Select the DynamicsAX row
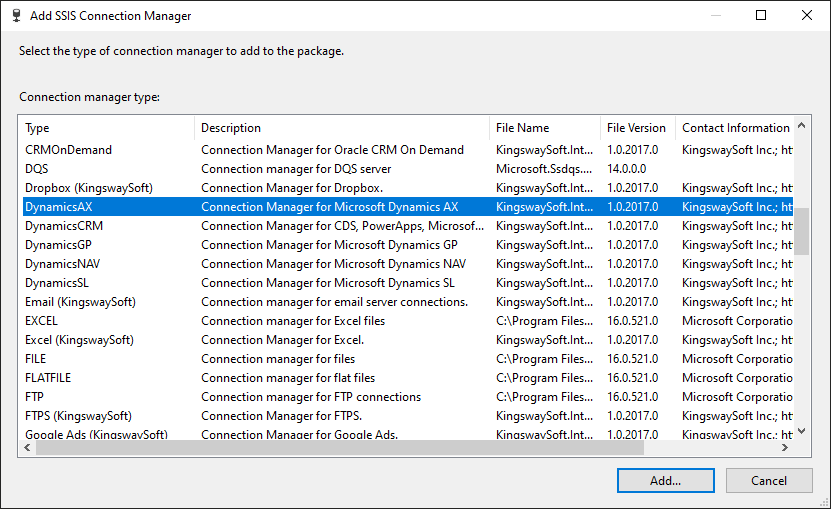The height and width of the screenshot is (509, 831). (408, 207)
